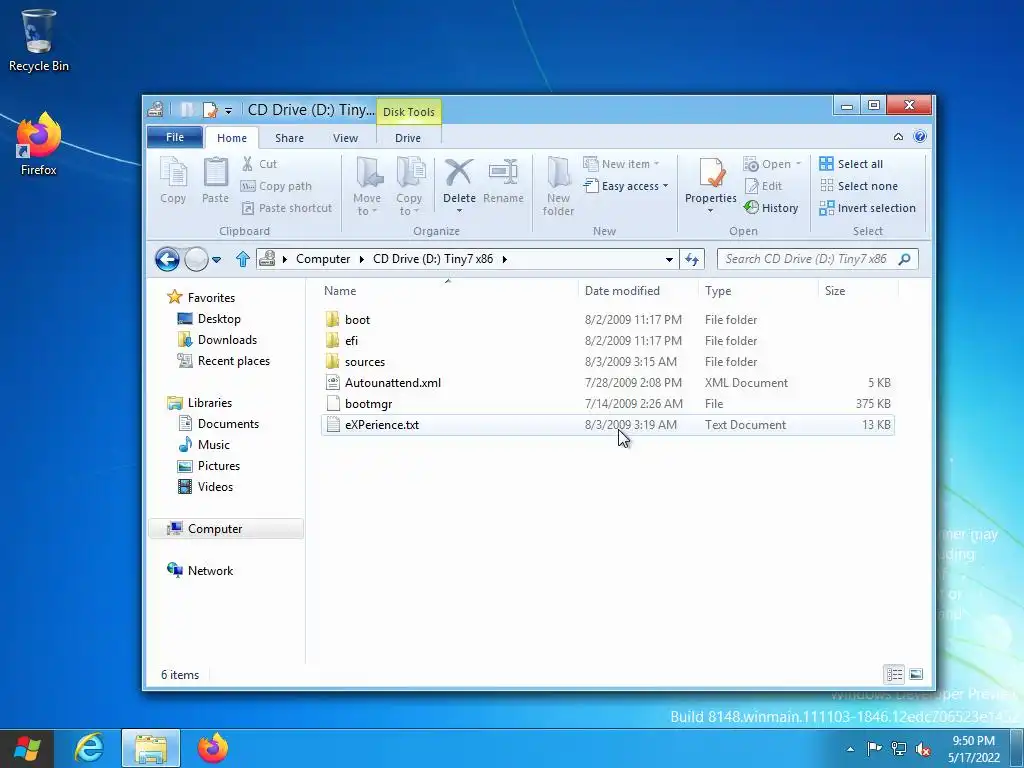Click Select all in Select group
1024x768 pixels.
(851, 164)
